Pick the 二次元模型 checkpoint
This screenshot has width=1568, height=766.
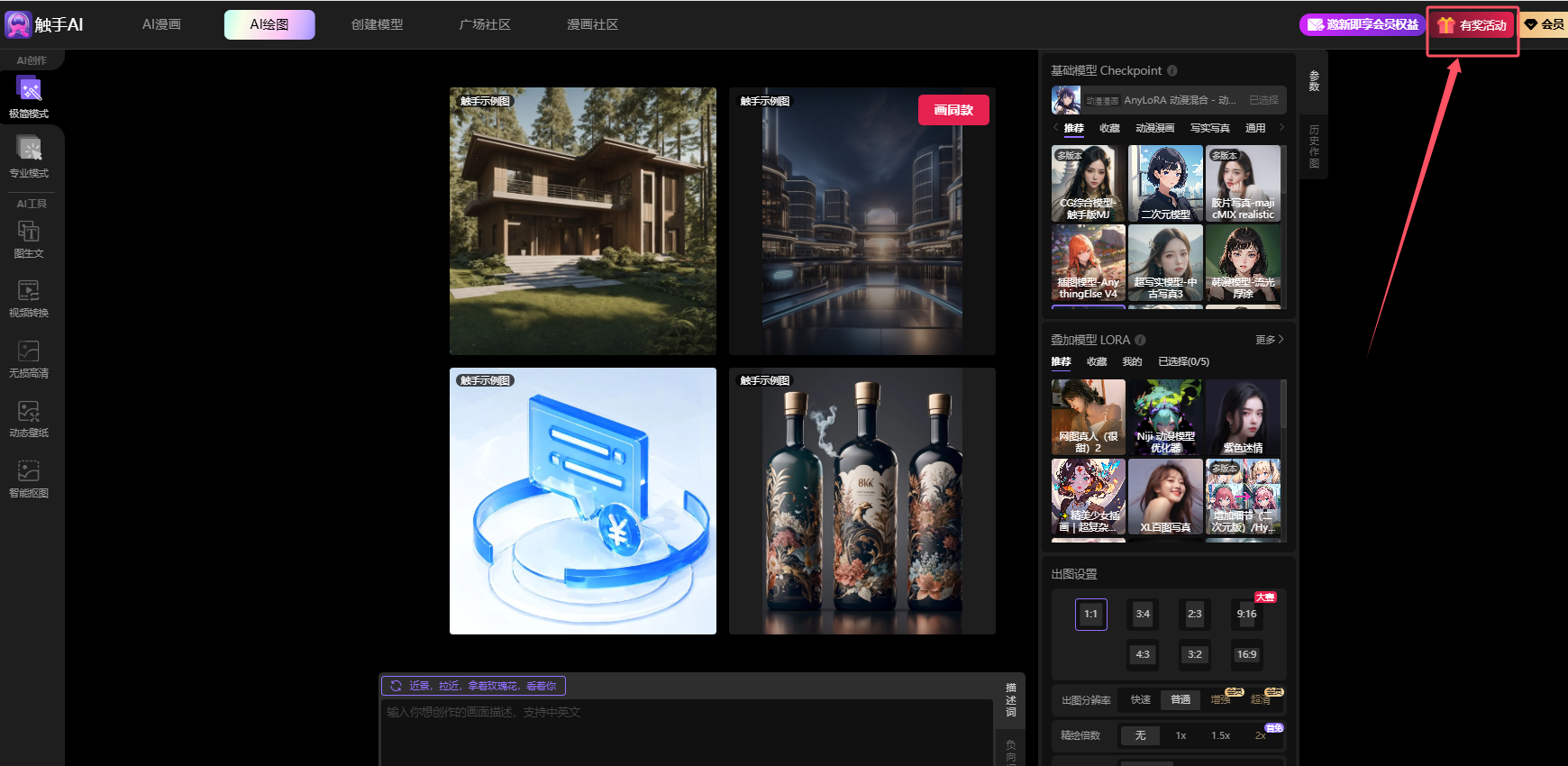[1165, 184]
